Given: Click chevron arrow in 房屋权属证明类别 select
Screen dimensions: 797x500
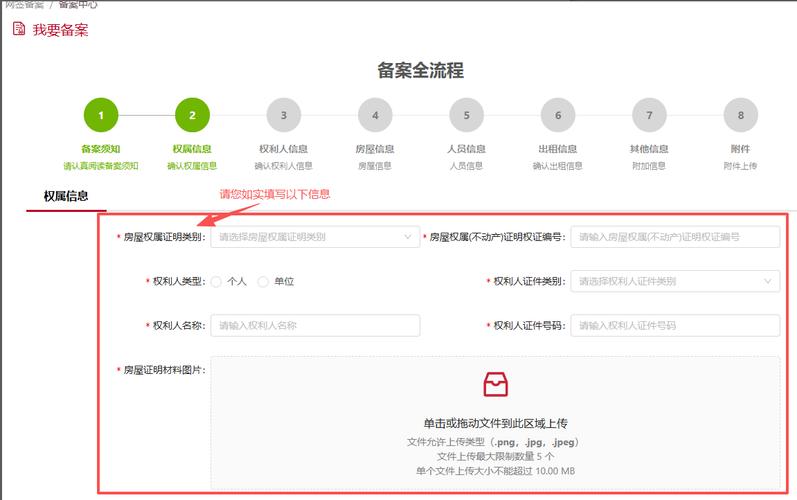Looking at the screenshot, I should 408,237.
